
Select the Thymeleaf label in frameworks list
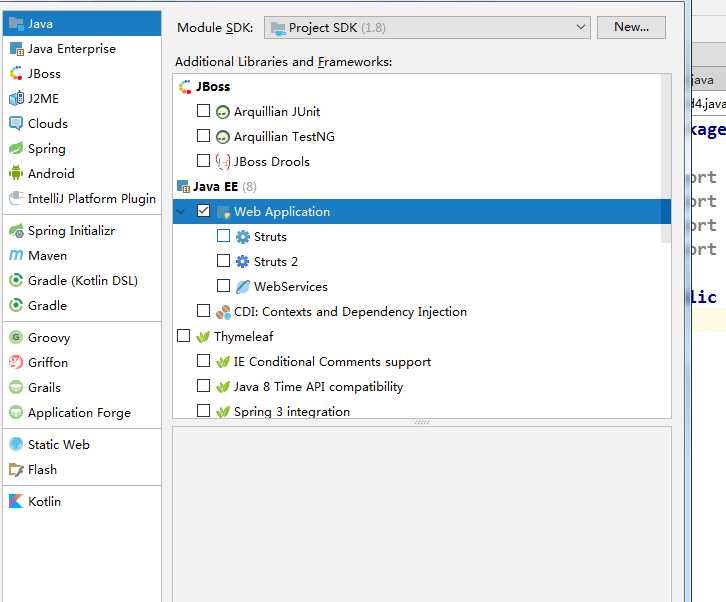[244, 337]
